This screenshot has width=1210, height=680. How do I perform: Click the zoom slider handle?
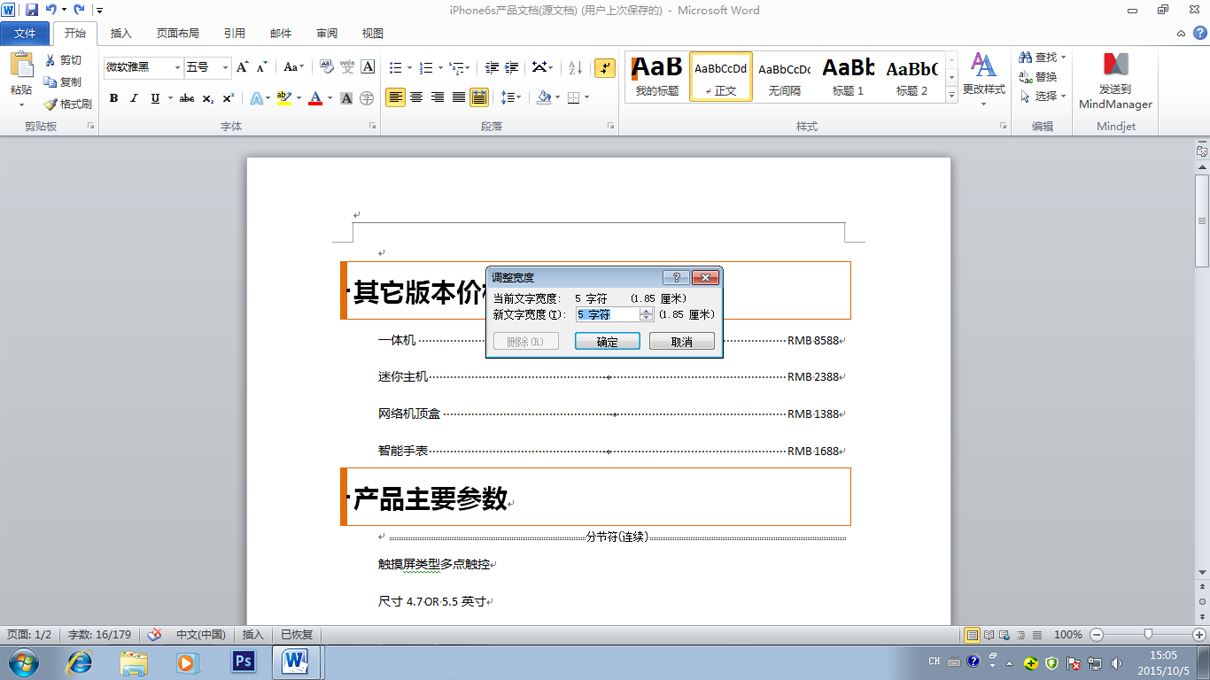pyautogui.click(x=1148, y=634)
